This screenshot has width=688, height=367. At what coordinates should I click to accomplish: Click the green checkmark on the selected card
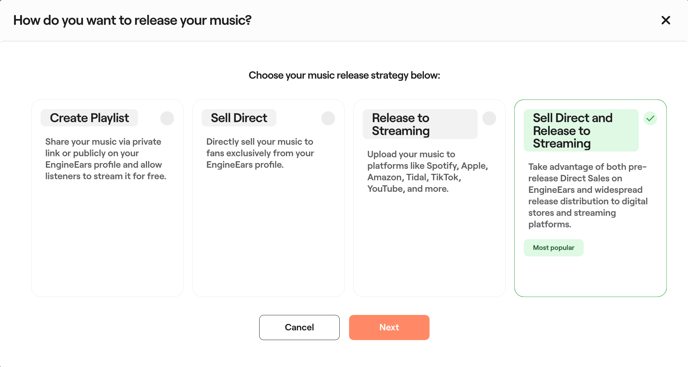tap(650, 118)
